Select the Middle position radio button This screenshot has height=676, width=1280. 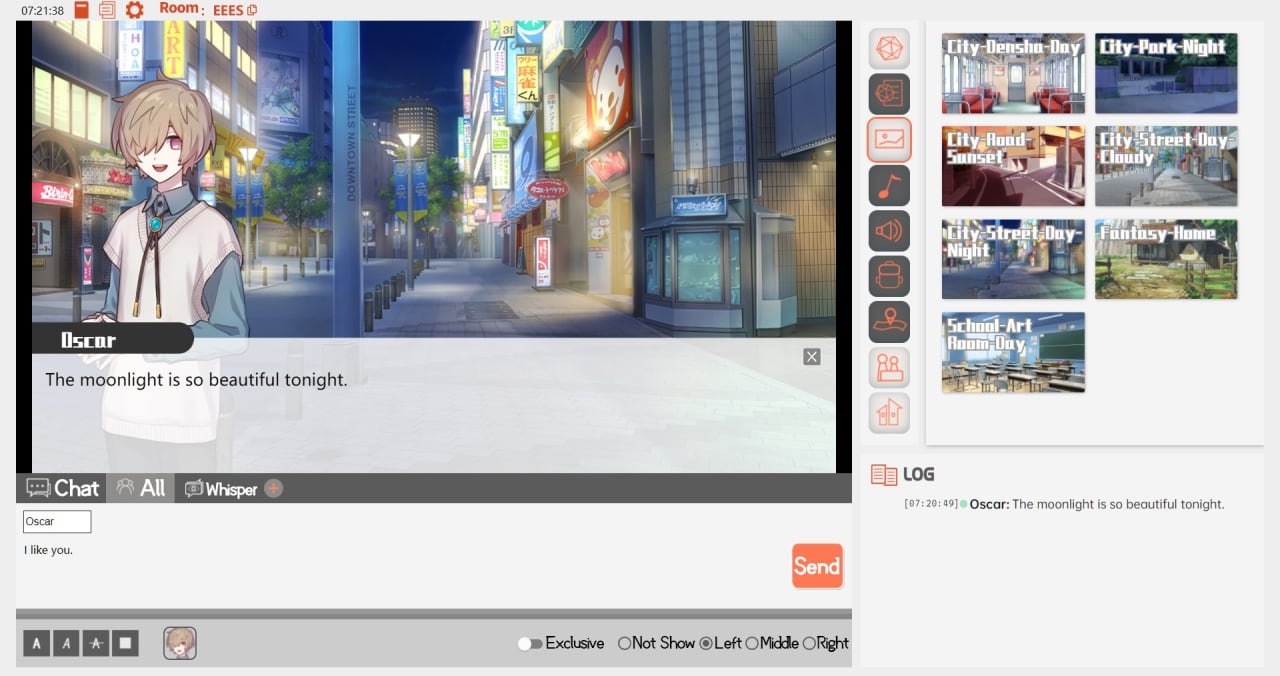pos(752,643)
